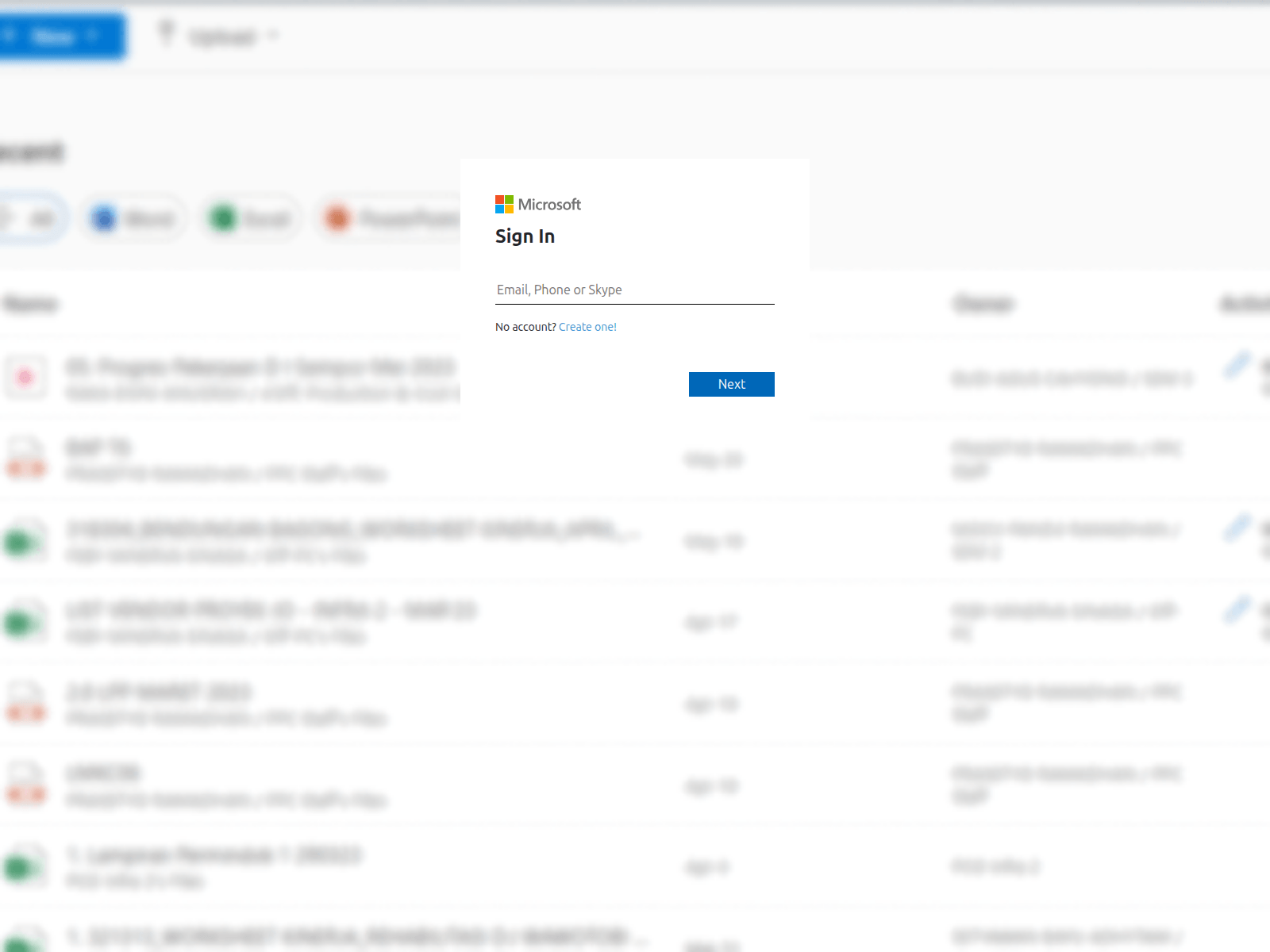Select the blurred Excel filter chip
1270x952 pixels.
click(251, 218)
